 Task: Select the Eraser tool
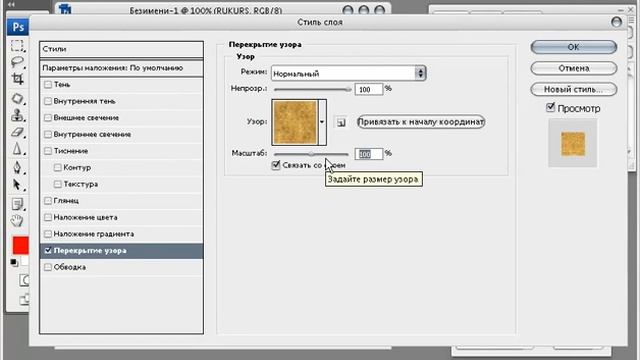click(x=17, y=132)
